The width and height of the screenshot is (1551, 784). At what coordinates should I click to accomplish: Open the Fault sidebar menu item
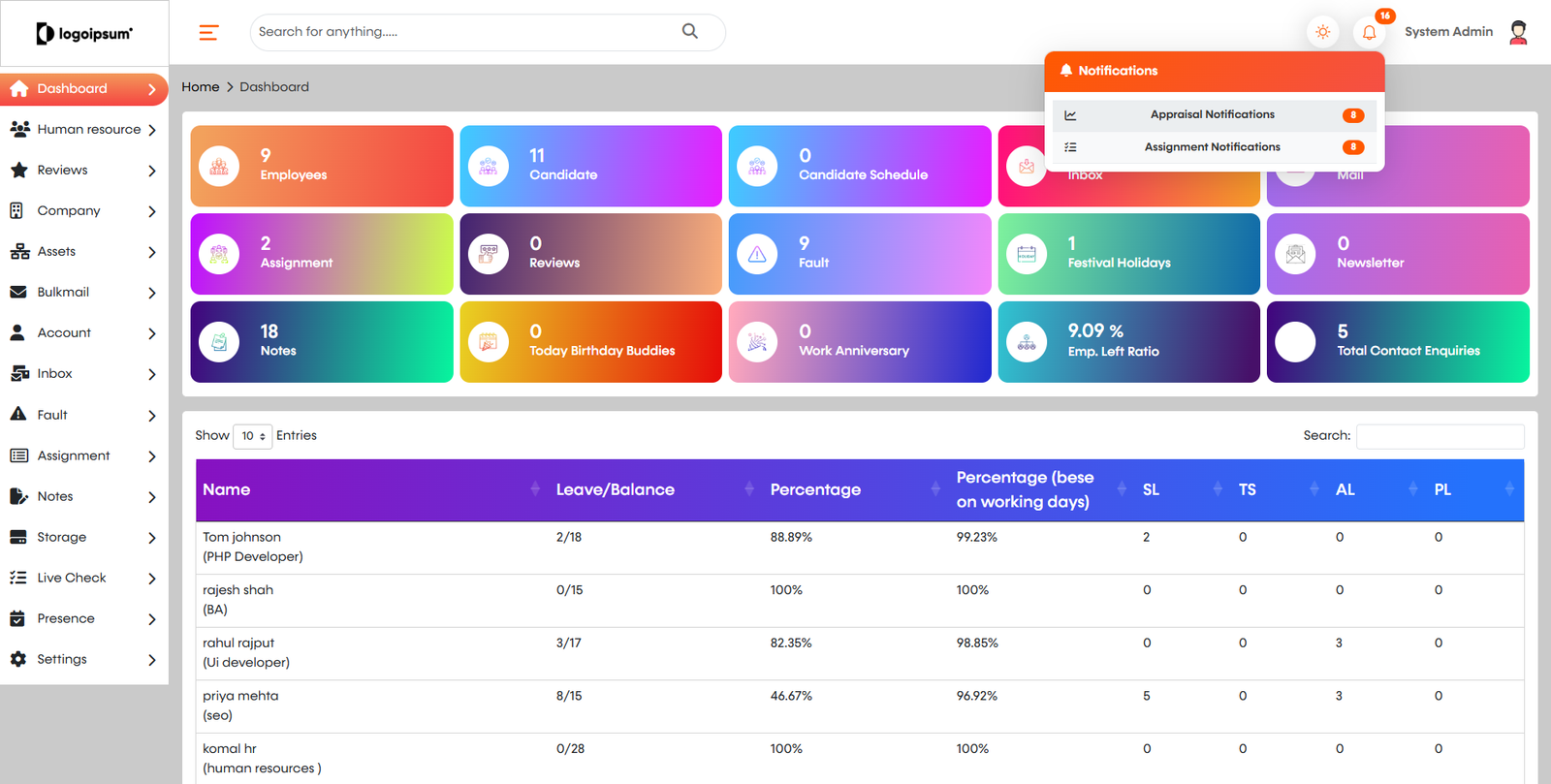(x=83, y=415)
